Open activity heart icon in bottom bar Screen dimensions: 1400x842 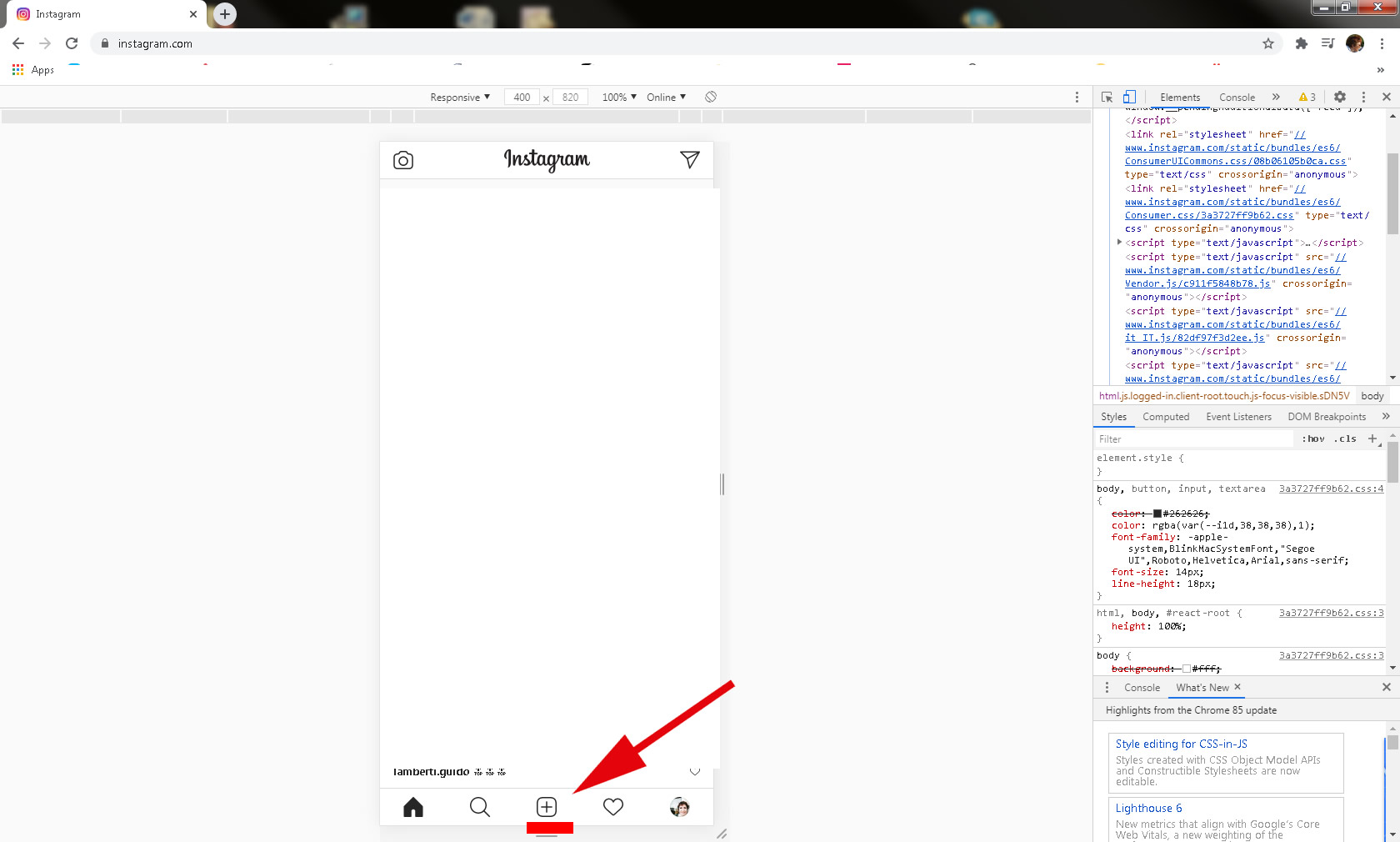(613, 807)
